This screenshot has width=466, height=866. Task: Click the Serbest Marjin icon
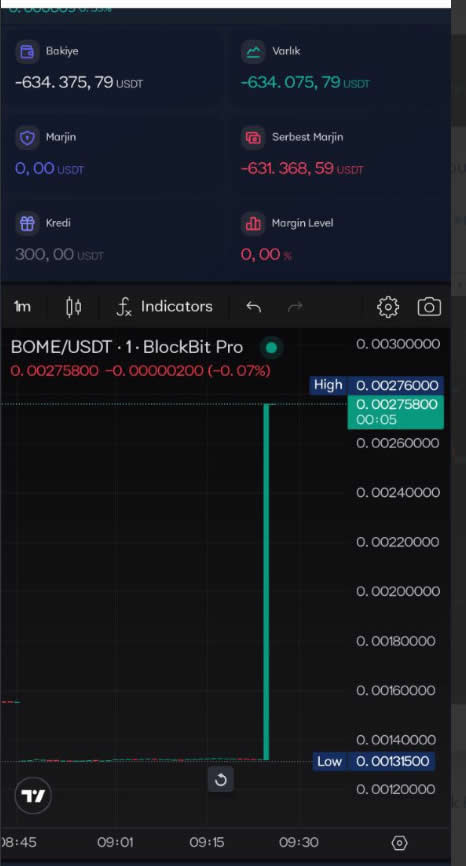point(253,138)
